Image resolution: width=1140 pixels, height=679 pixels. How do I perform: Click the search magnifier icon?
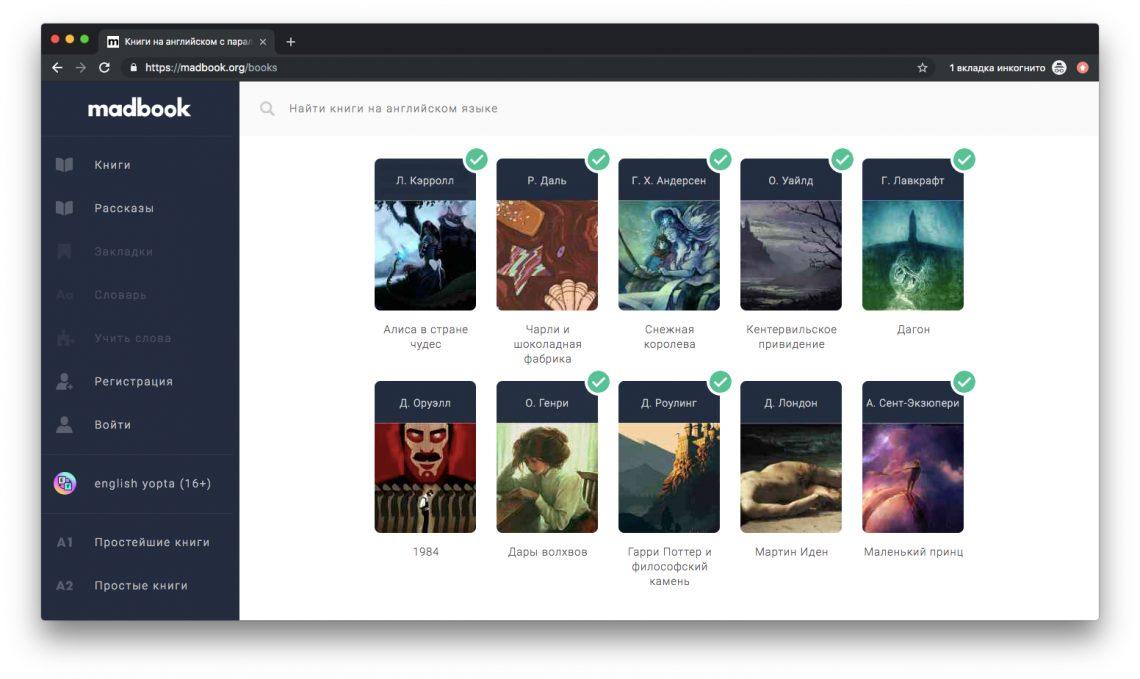(267, 108)
